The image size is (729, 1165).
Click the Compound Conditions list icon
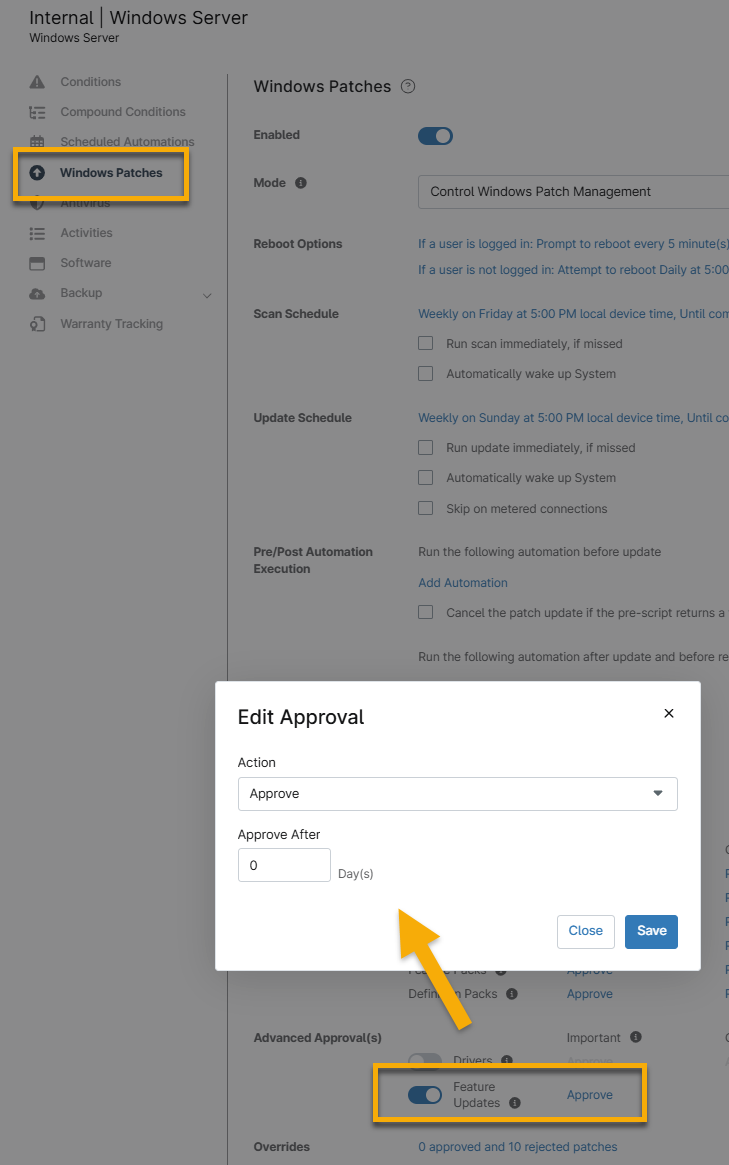click(x=36, y=112)
